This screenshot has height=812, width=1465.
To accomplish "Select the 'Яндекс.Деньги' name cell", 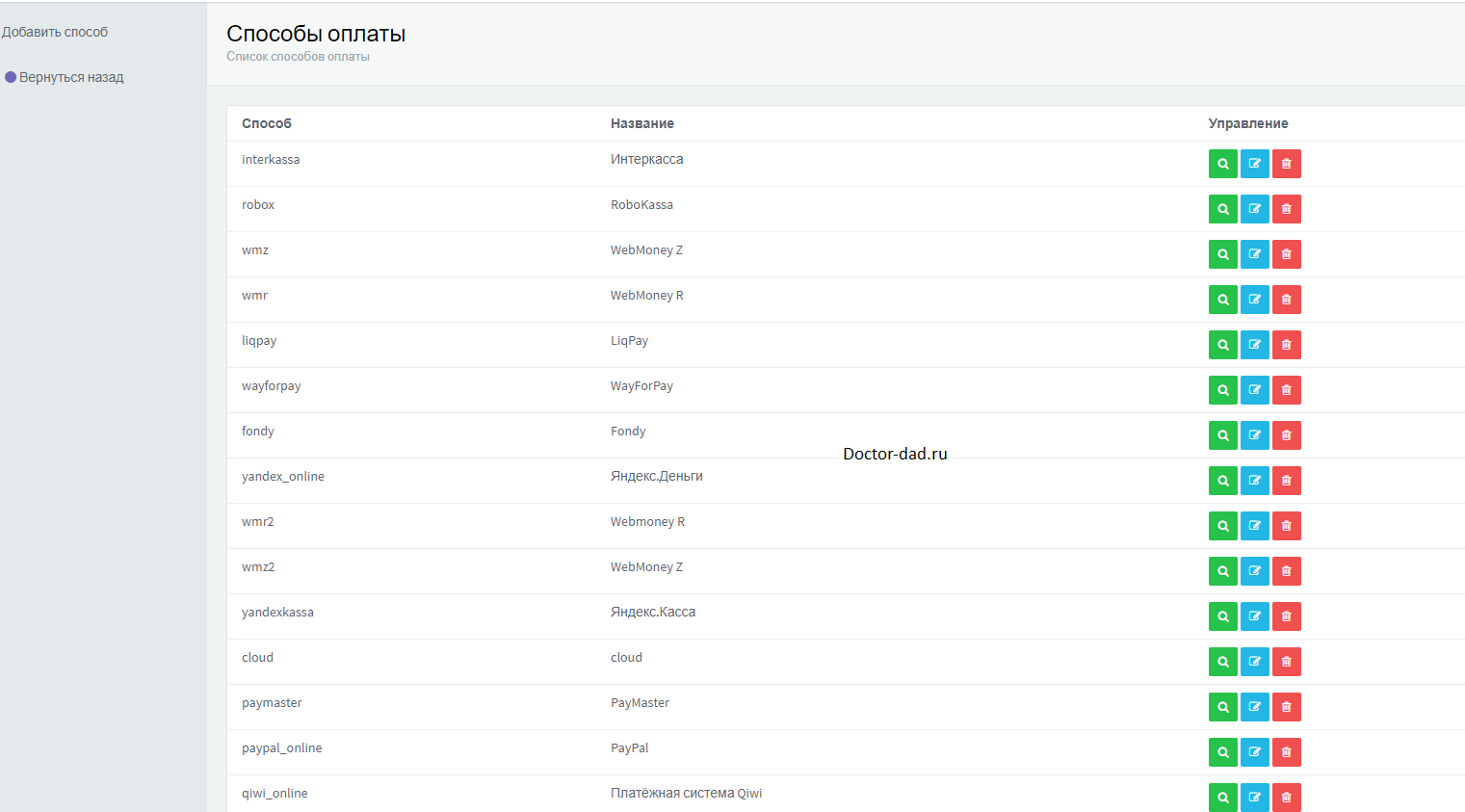I will [x=657, y=476].
